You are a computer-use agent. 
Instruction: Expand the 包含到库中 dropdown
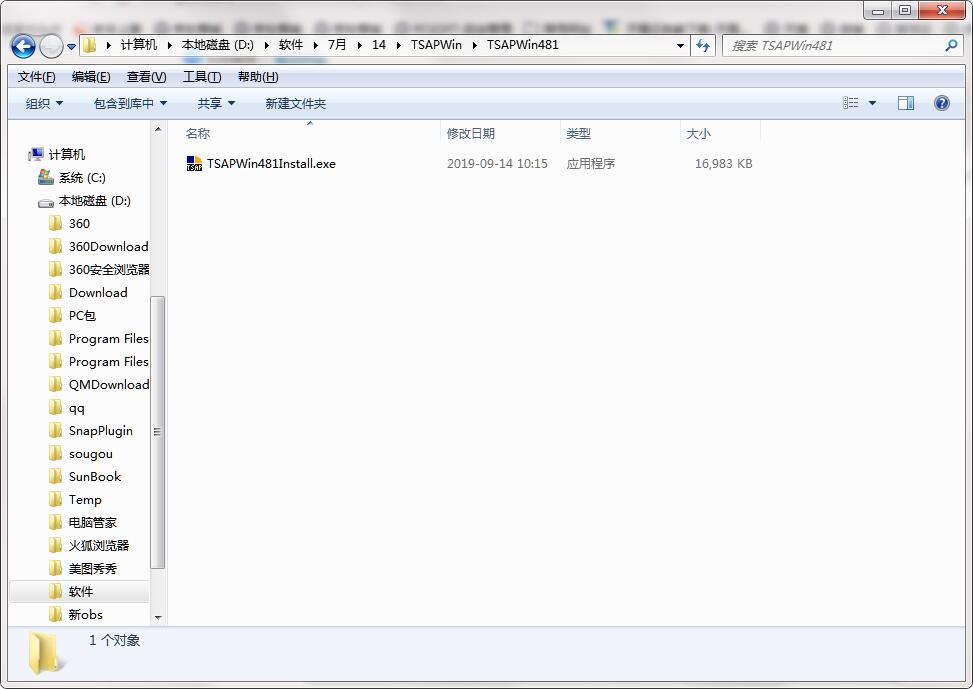(x=130, y=103)
